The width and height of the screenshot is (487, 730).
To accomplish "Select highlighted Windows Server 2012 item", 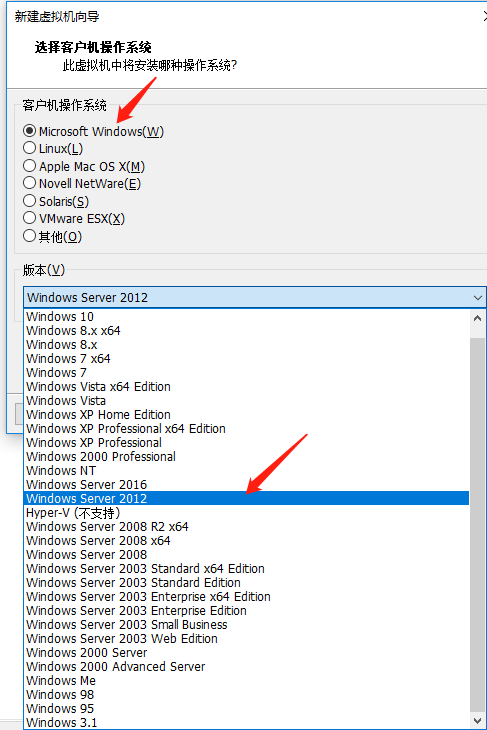I will tap(246, 498).
